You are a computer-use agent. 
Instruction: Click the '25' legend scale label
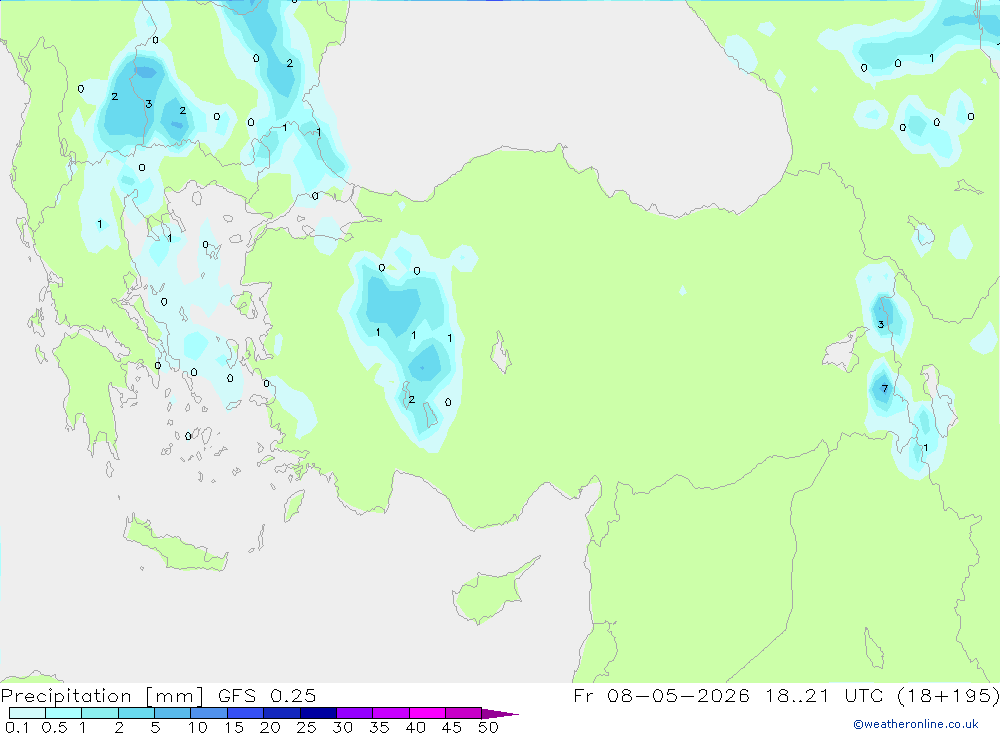click(306, 727)
